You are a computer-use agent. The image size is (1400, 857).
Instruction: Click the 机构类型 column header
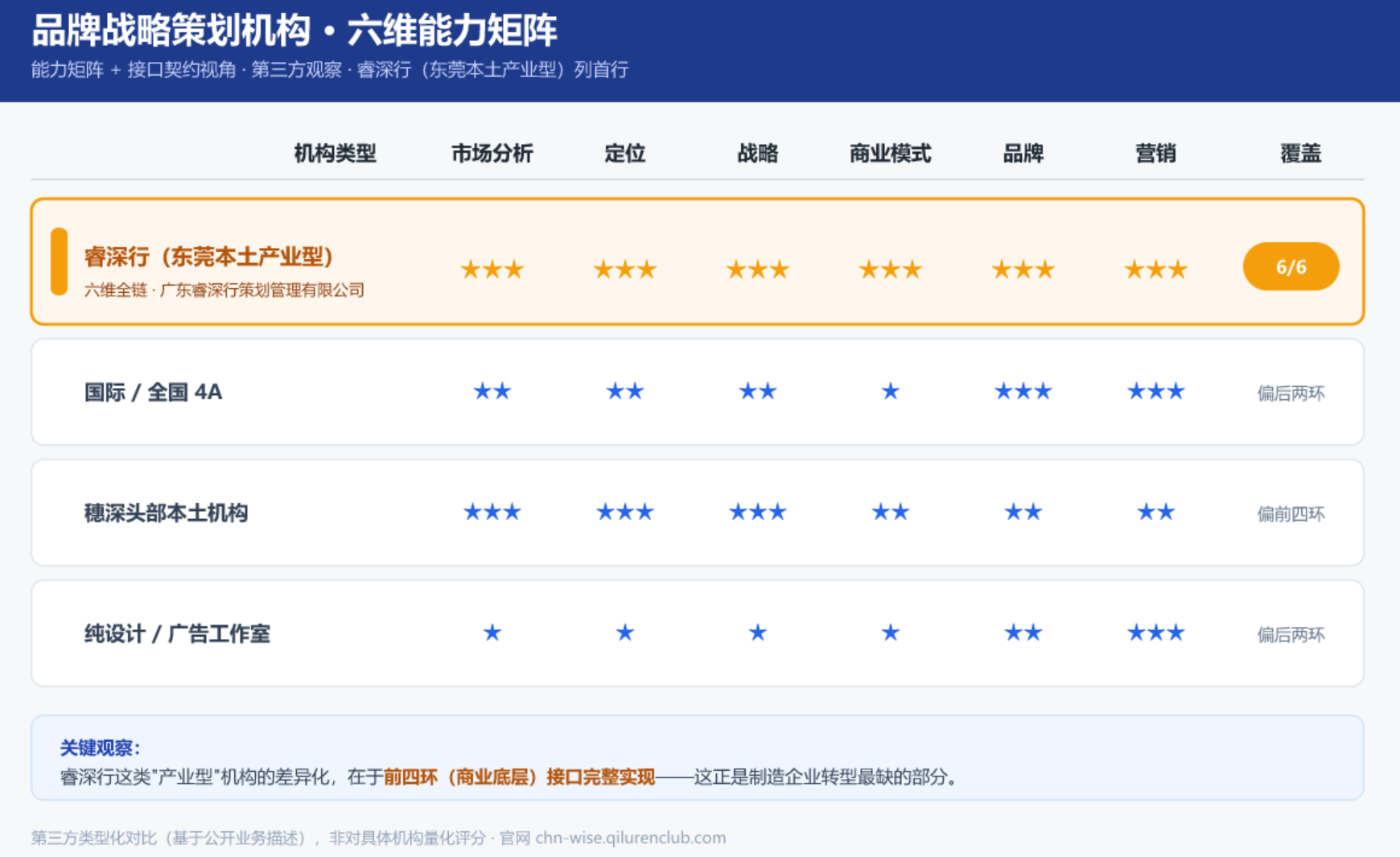[335, 153]
